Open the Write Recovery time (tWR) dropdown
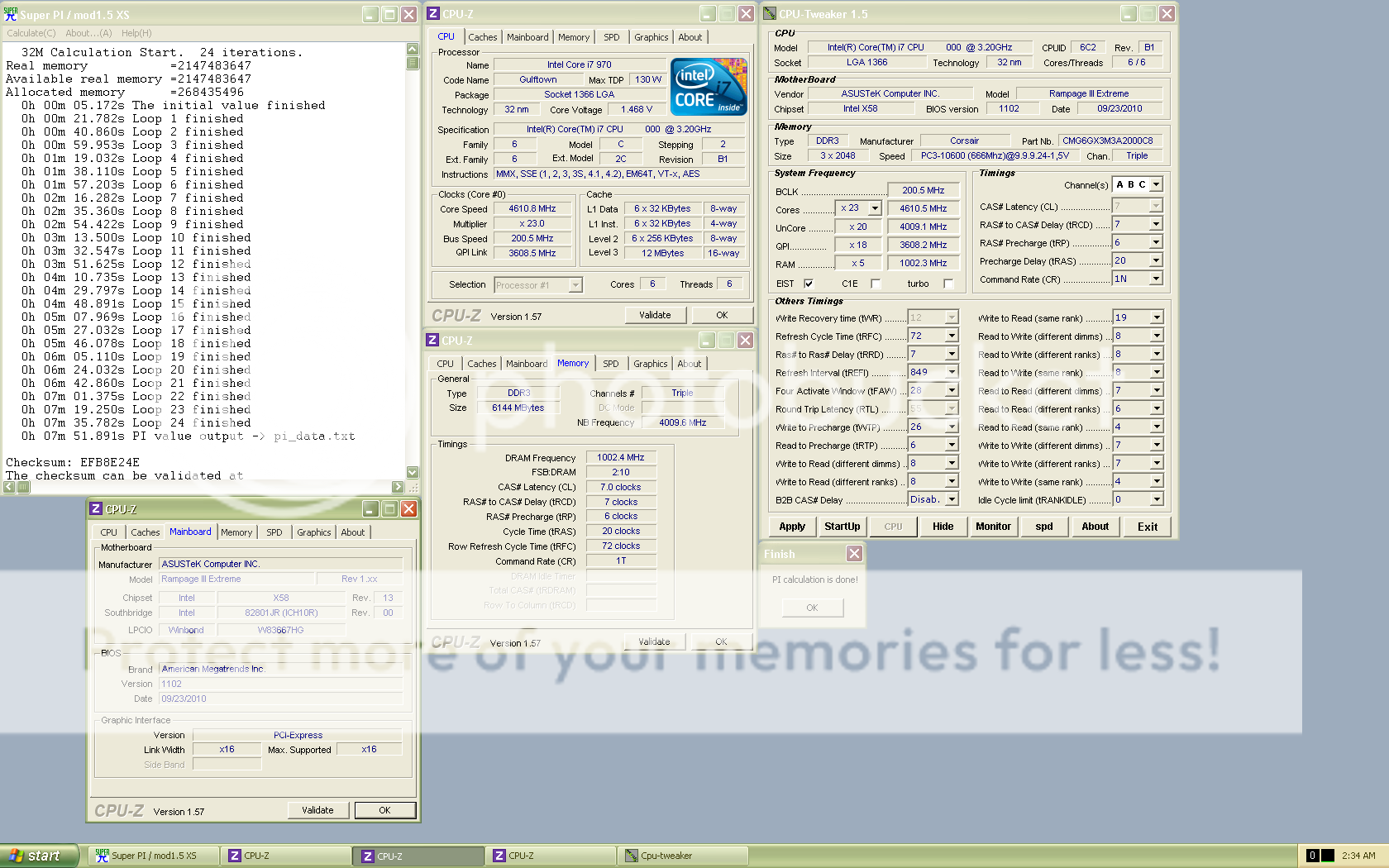 point(952,317)
